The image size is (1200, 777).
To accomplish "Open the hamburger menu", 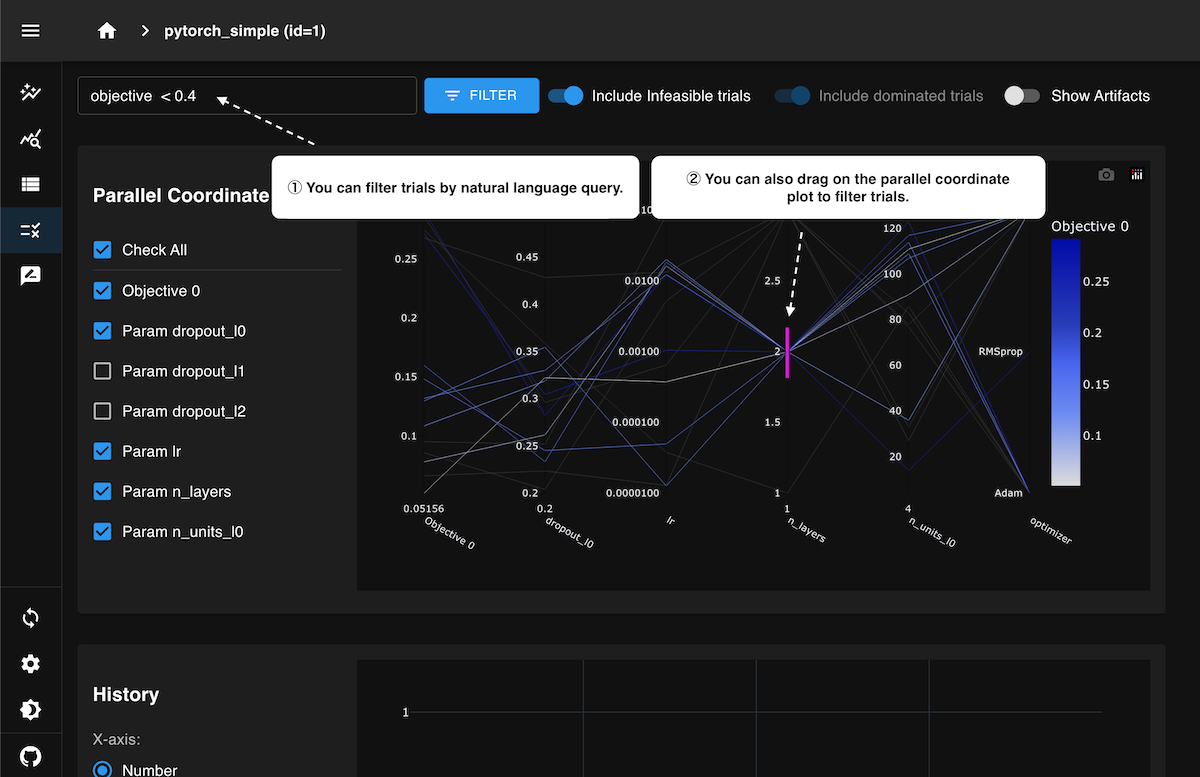I will coord(30,31).
